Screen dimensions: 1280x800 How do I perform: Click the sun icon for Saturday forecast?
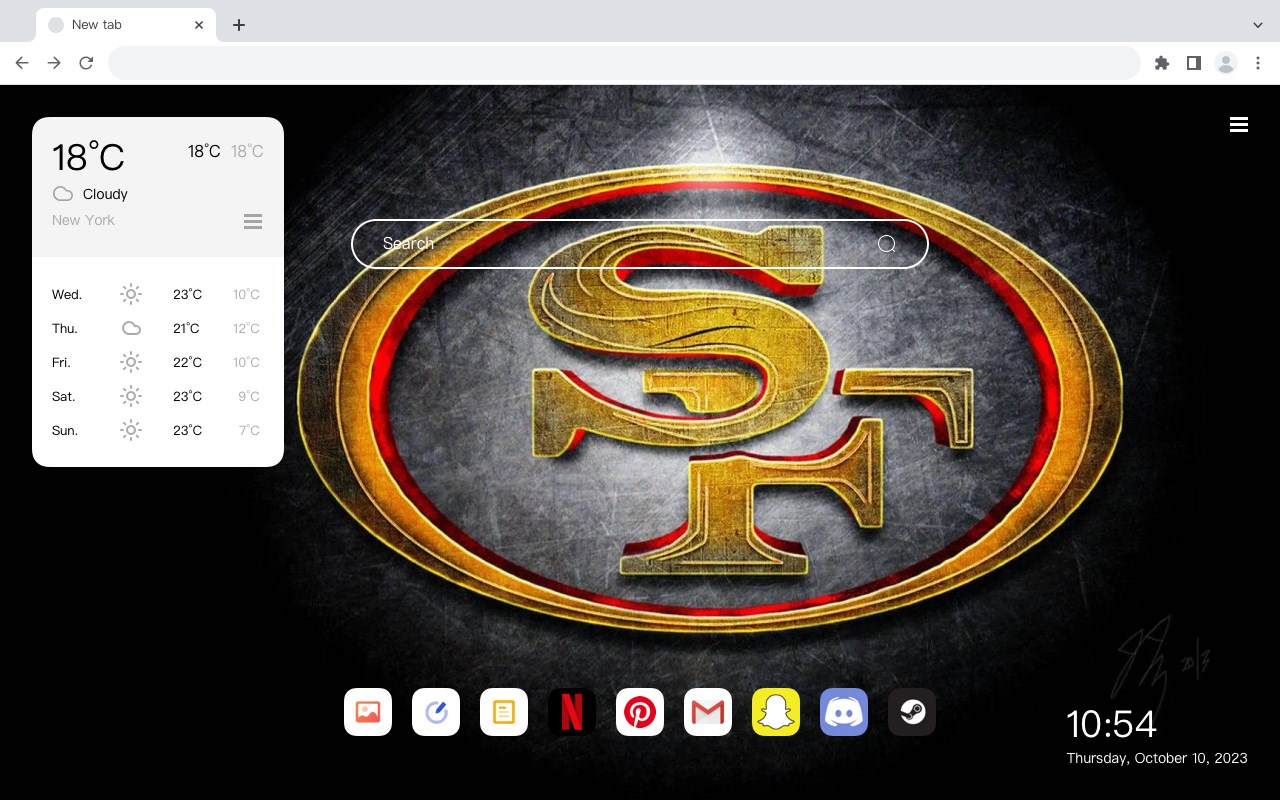(131, 396)
